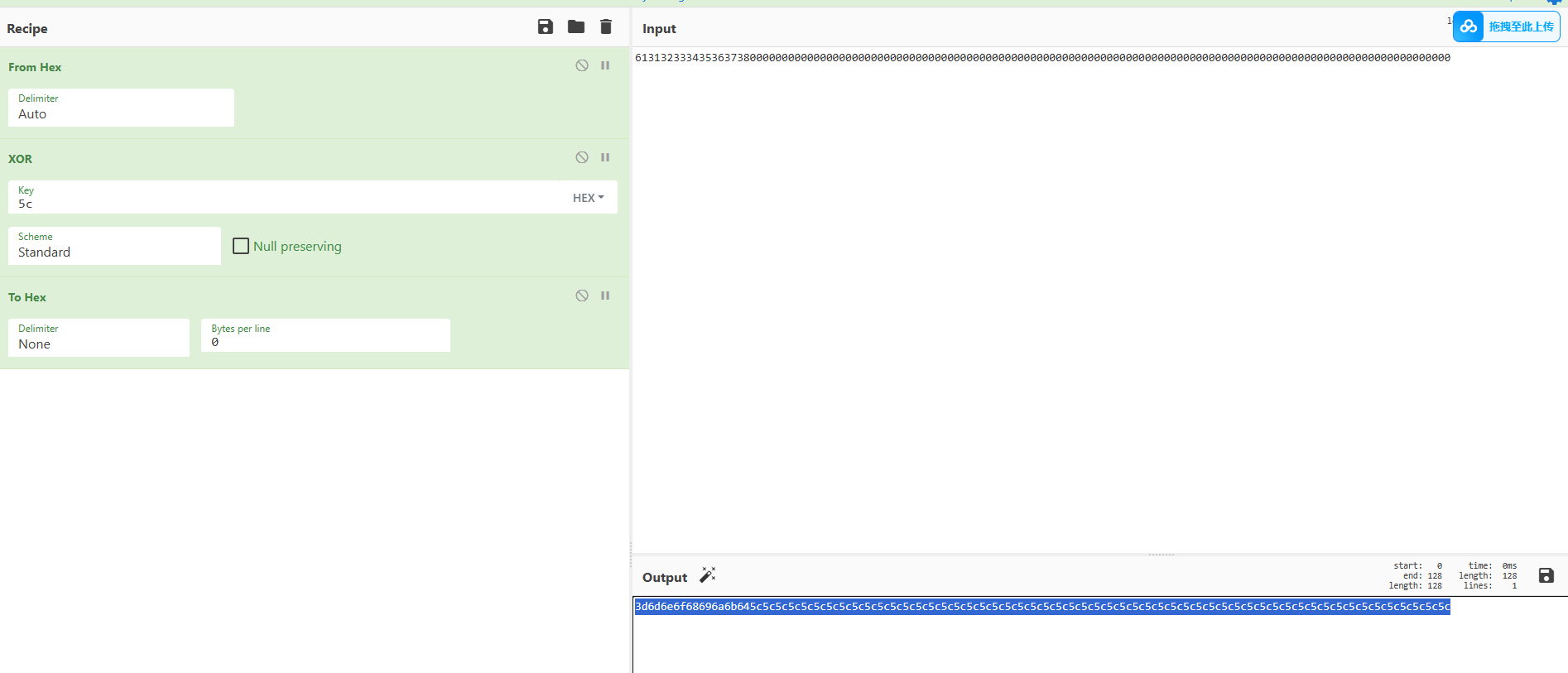The height and width of the screenshot is (673, 1568).
Task: Click the Output magic wand icon
Action: [708, 575]
